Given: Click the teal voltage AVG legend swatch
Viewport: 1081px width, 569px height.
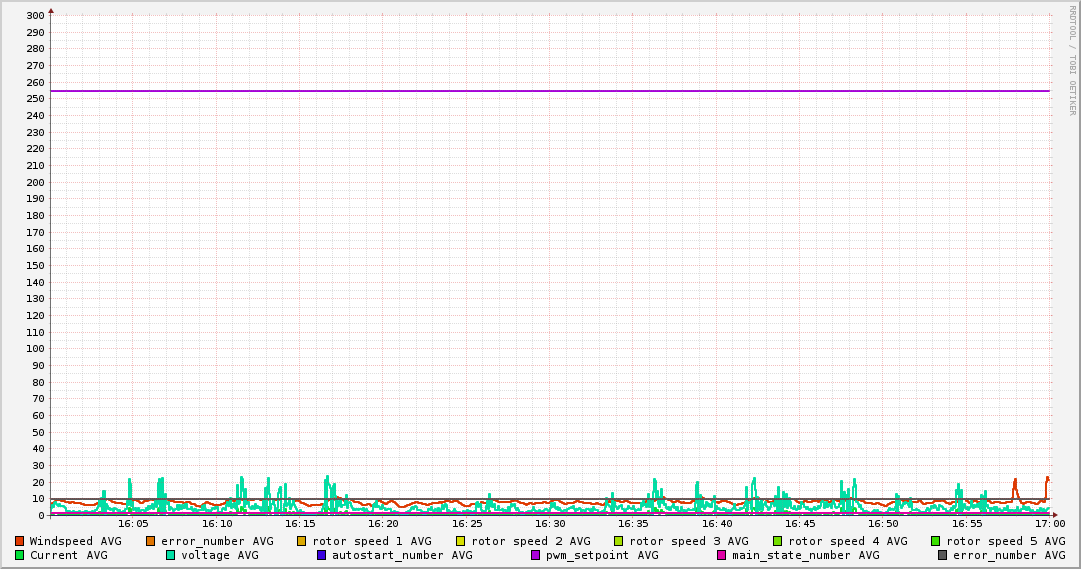Looking at the screenshot, I should click(170, 555).
